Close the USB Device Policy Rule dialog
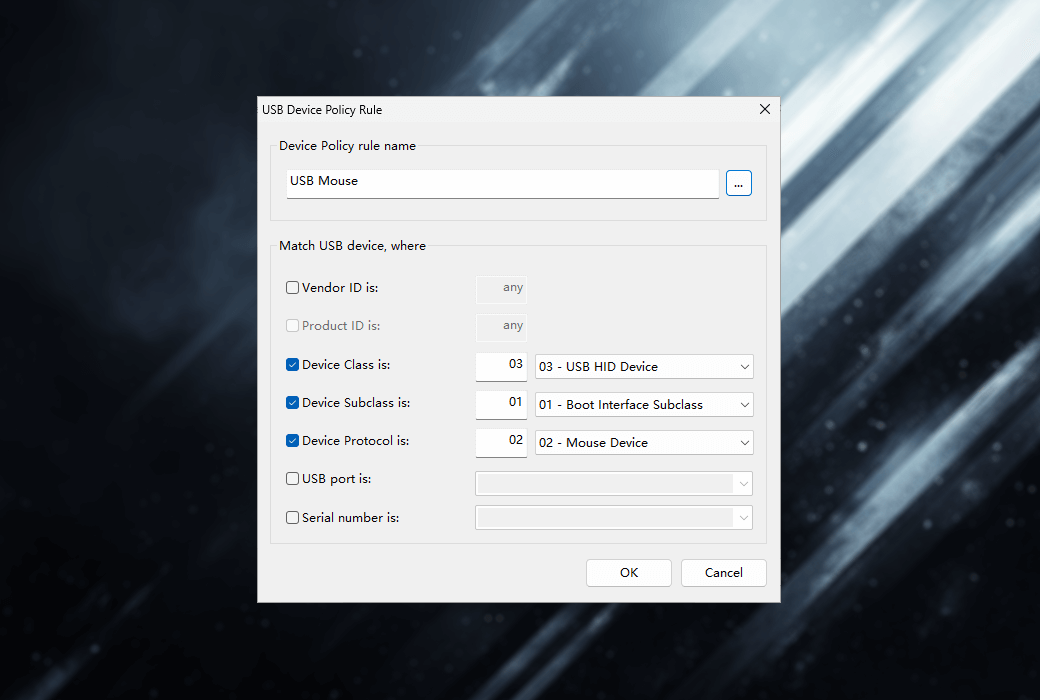Viewport: 1040px width, 700px height. (x=765, y=109)
